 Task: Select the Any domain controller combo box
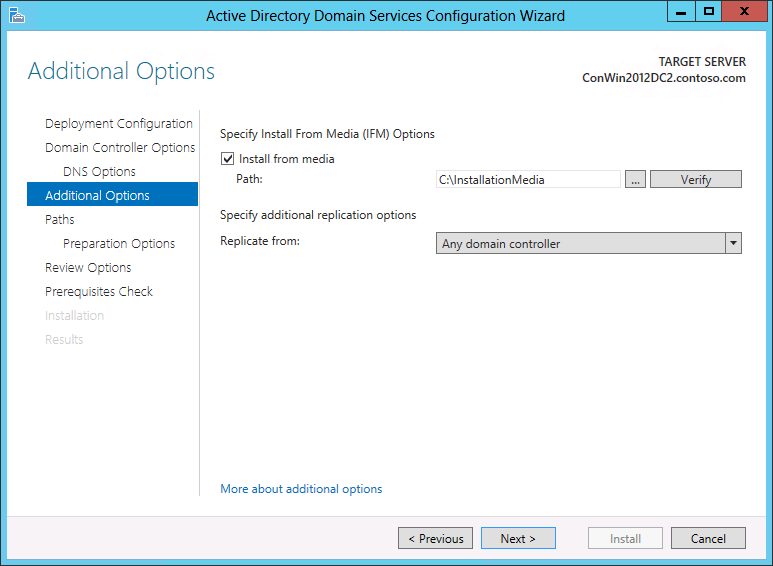coord(589,243)
